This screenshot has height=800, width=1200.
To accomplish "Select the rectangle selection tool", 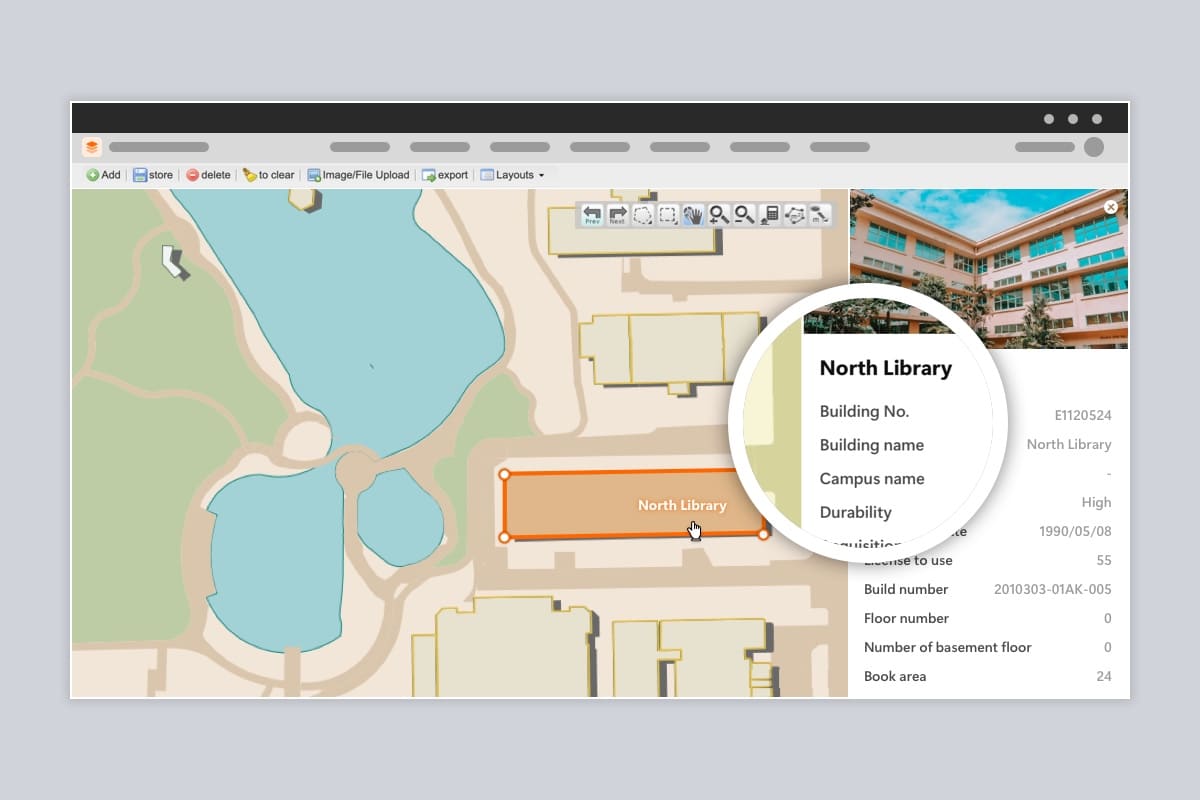I will [668, 215].
